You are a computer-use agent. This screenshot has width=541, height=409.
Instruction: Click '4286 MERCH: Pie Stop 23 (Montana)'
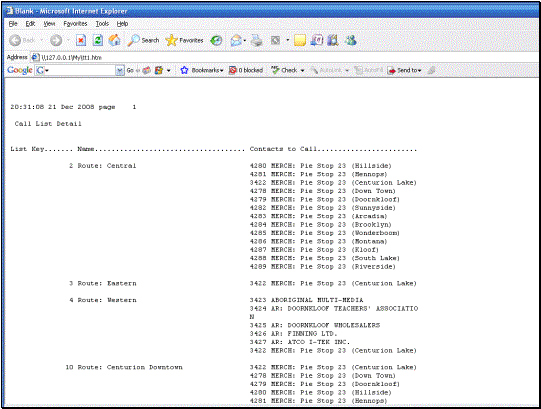[318, 241]
